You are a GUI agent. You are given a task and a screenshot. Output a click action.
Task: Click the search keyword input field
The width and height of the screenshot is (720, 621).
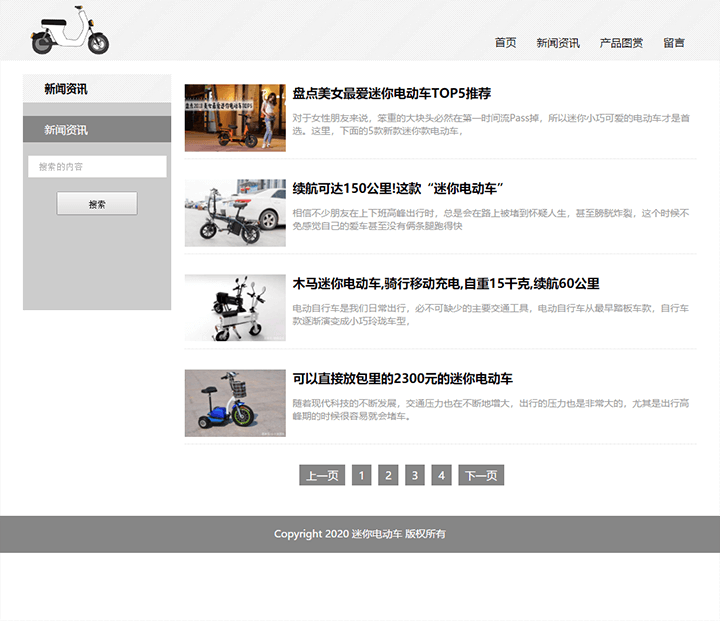coord(97,167)
